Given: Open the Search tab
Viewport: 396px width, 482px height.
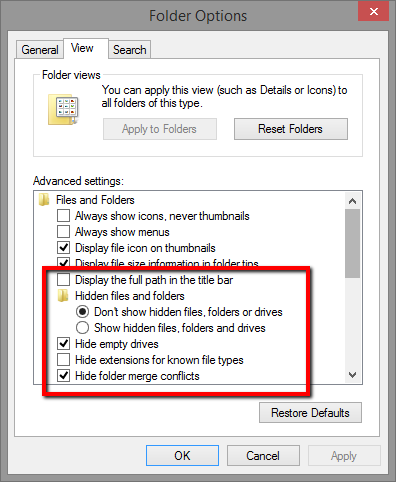Looking at the screenshot, I should click(x=130, y=50).
